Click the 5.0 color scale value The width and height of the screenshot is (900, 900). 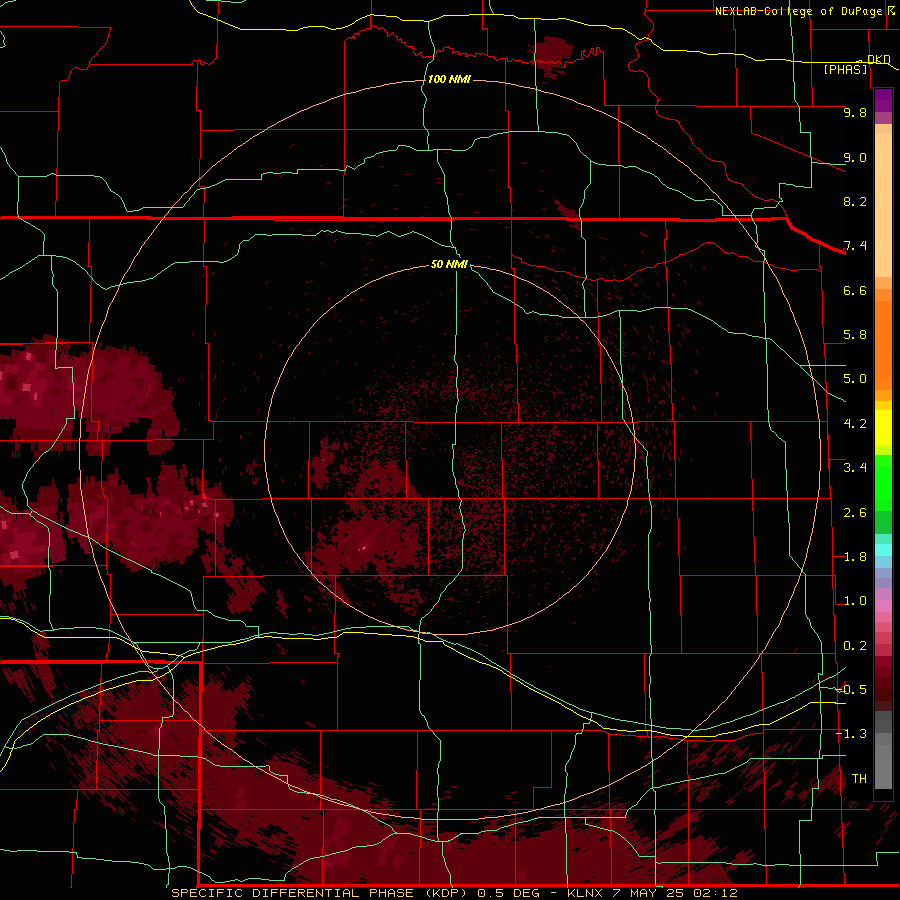855,379
